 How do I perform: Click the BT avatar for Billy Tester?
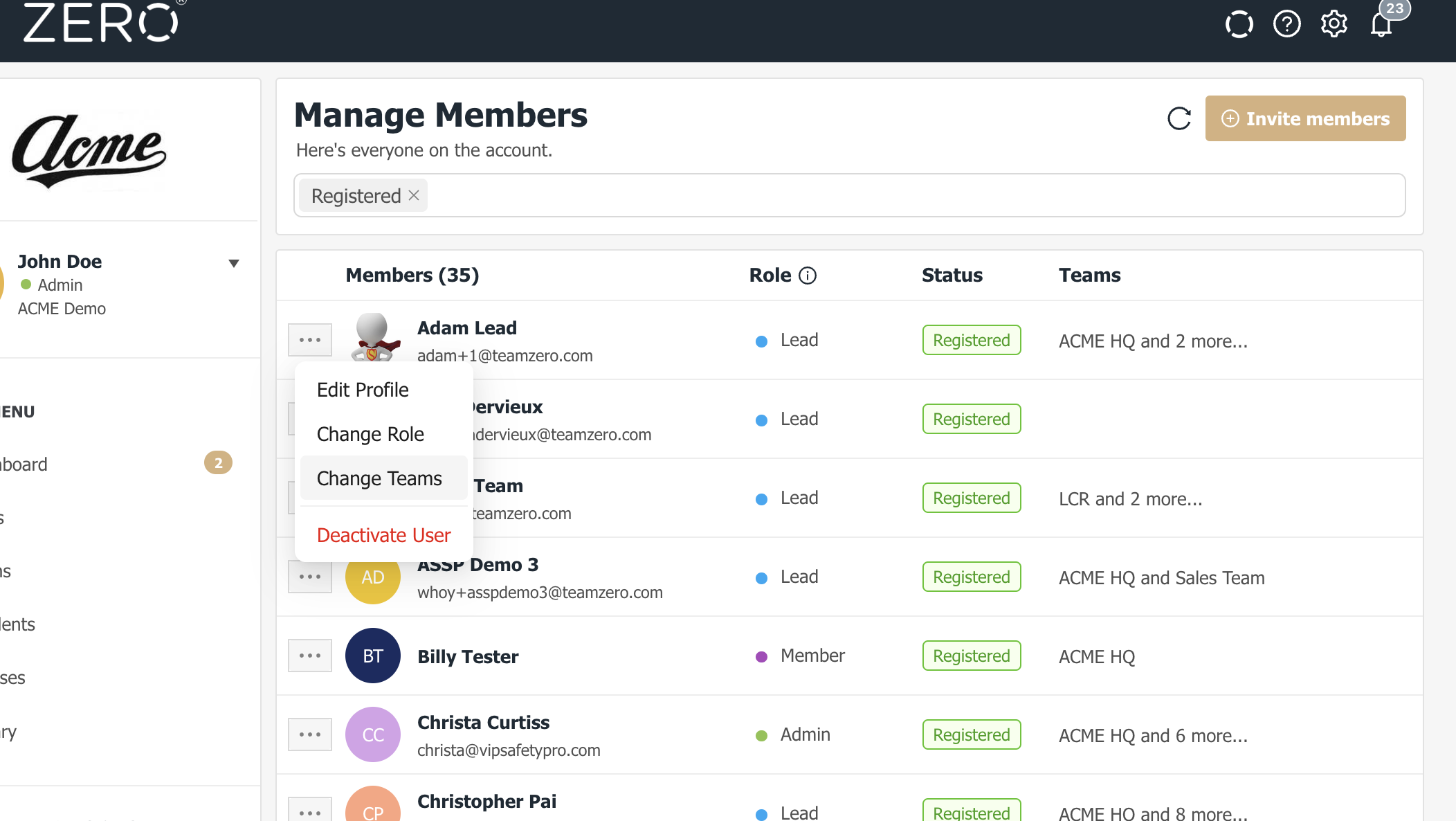(373, 656)
